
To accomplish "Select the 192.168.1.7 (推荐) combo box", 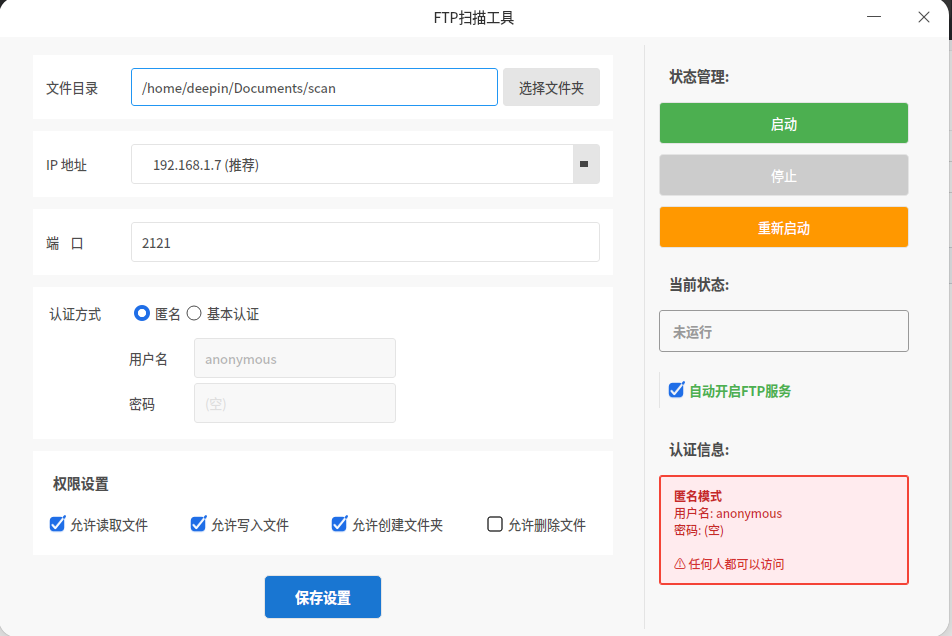I will 366,164.
